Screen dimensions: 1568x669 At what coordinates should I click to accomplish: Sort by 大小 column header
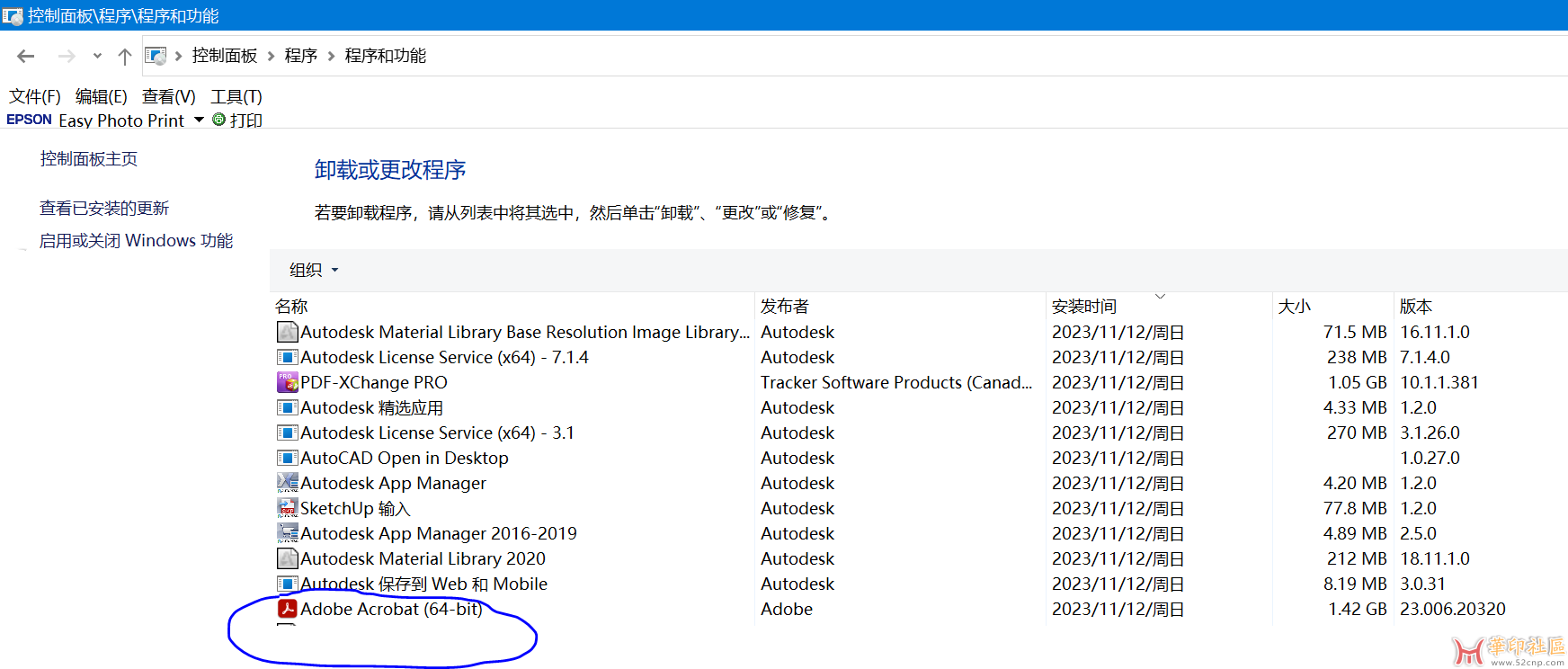1295,307
